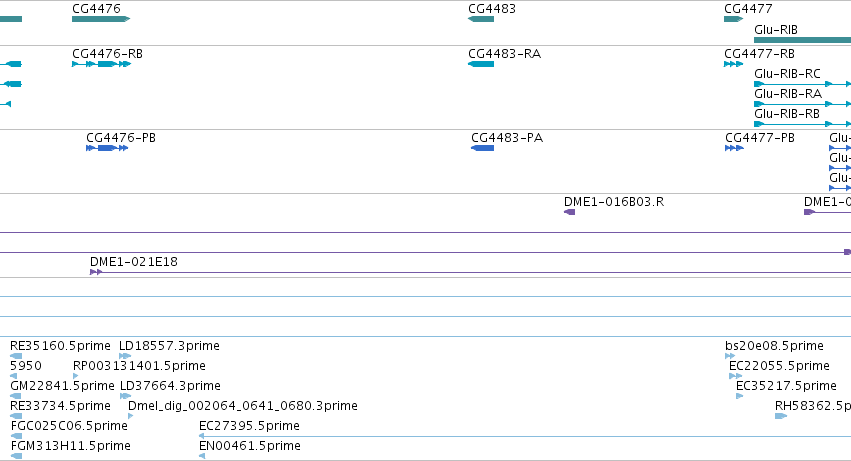Select the FGM313H11.5prime EST glyph
Screen dimensions: 851x461
[17, 456]
